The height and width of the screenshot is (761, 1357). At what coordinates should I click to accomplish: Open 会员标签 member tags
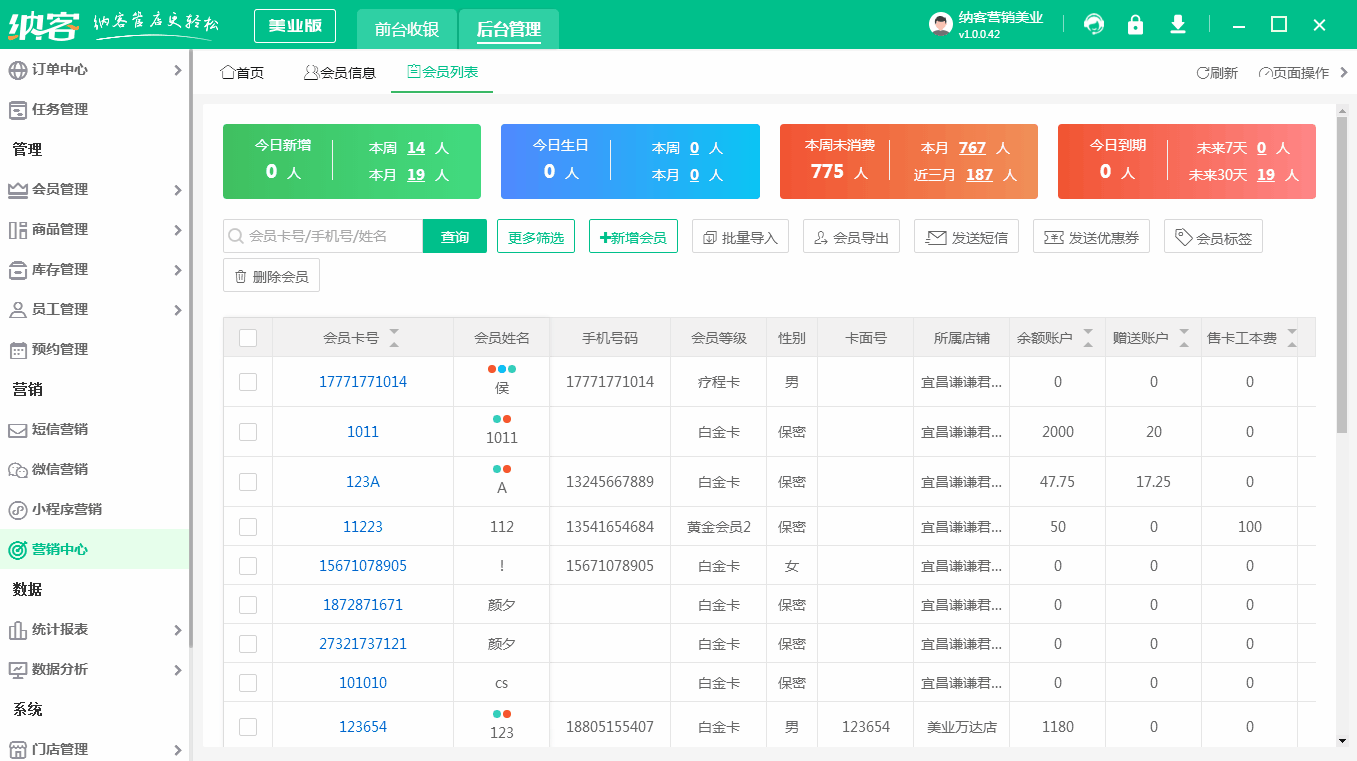pyautogui.click(x=1213, y=236)
